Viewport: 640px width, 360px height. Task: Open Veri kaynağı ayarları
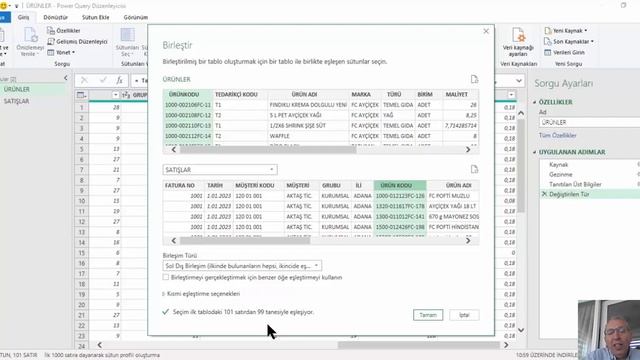[x=518, y=42]
